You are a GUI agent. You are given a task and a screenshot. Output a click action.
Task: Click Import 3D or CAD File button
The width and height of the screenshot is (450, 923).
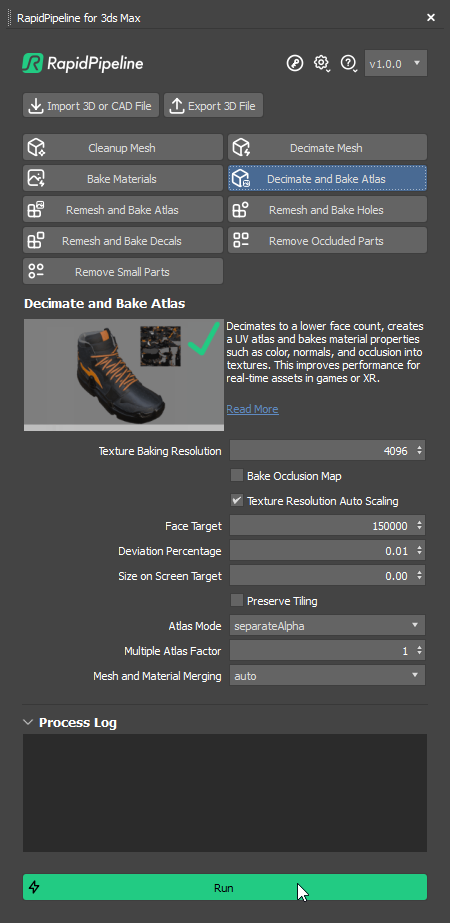pos(91,106)
